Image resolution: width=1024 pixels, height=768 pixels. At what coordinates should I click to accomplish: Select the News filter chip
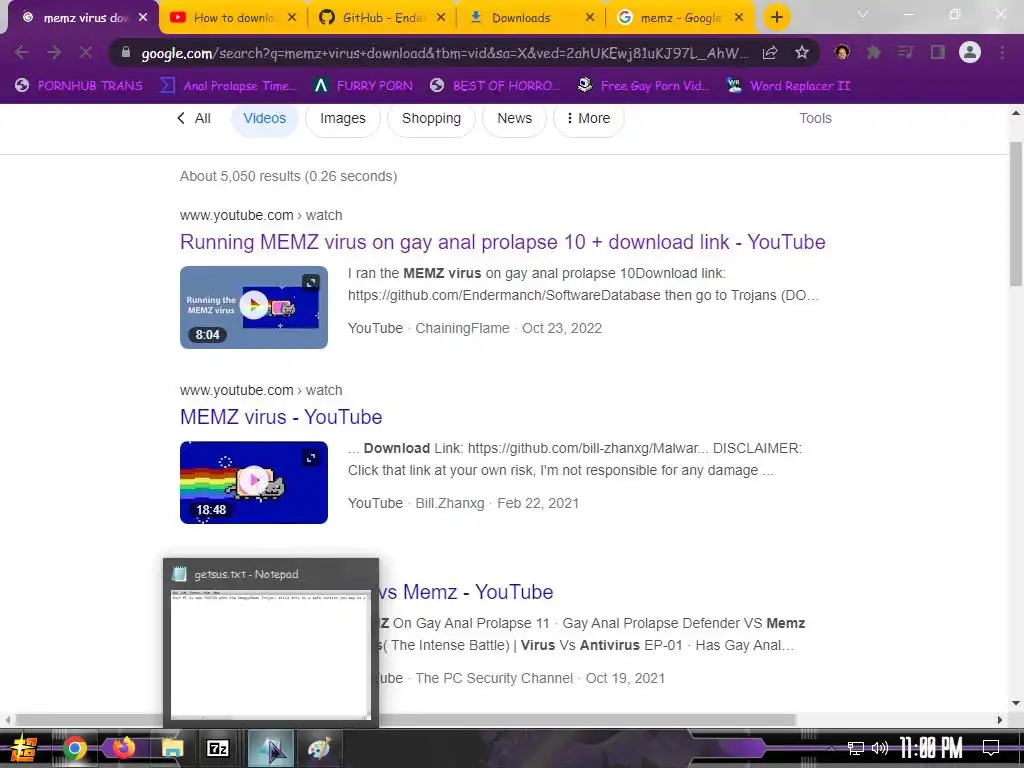[515, 118]
